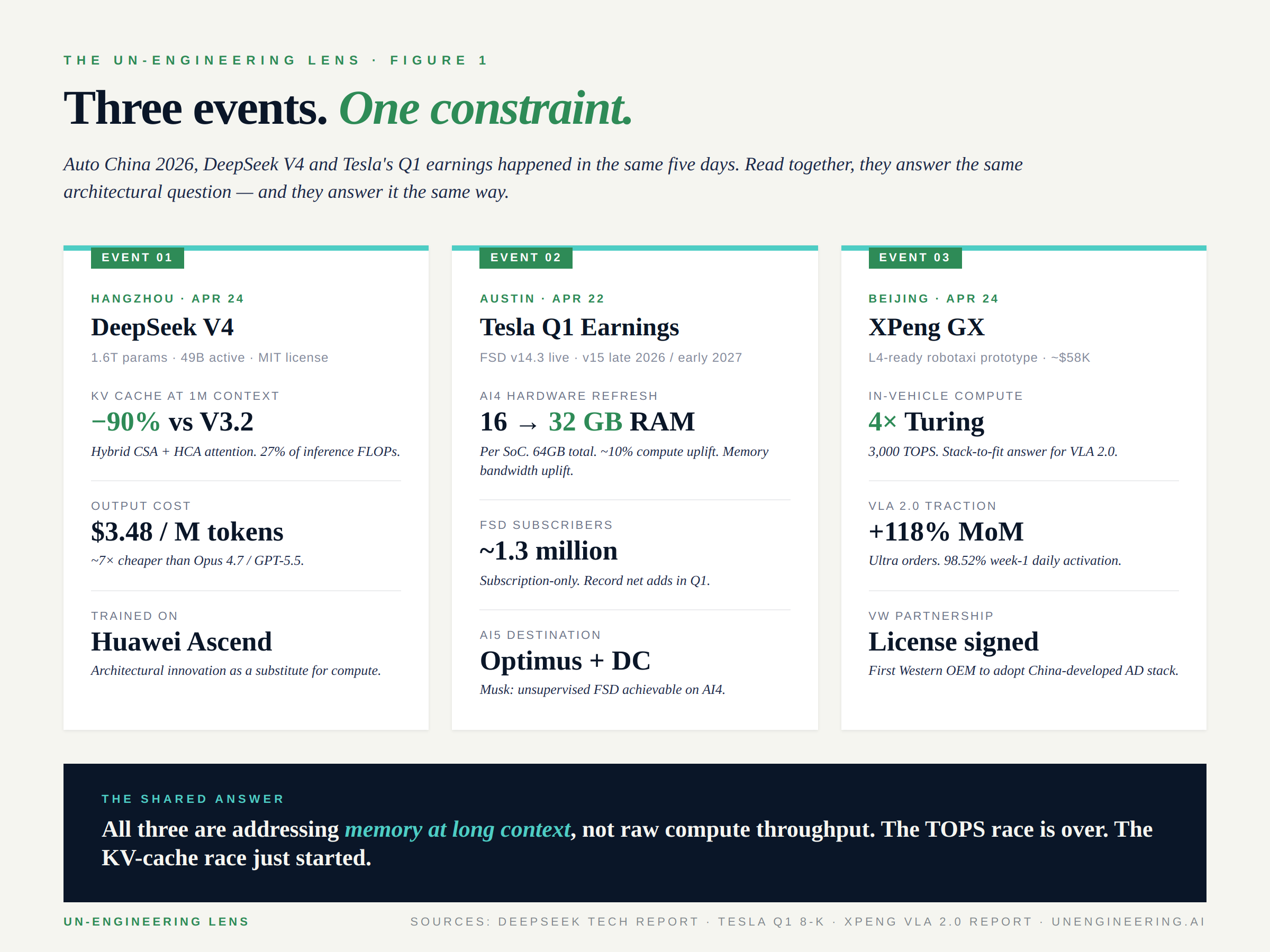Click the "BEIJING · APR 24" dateline
The image size is (1270, 952).
[x=933, y=298]
